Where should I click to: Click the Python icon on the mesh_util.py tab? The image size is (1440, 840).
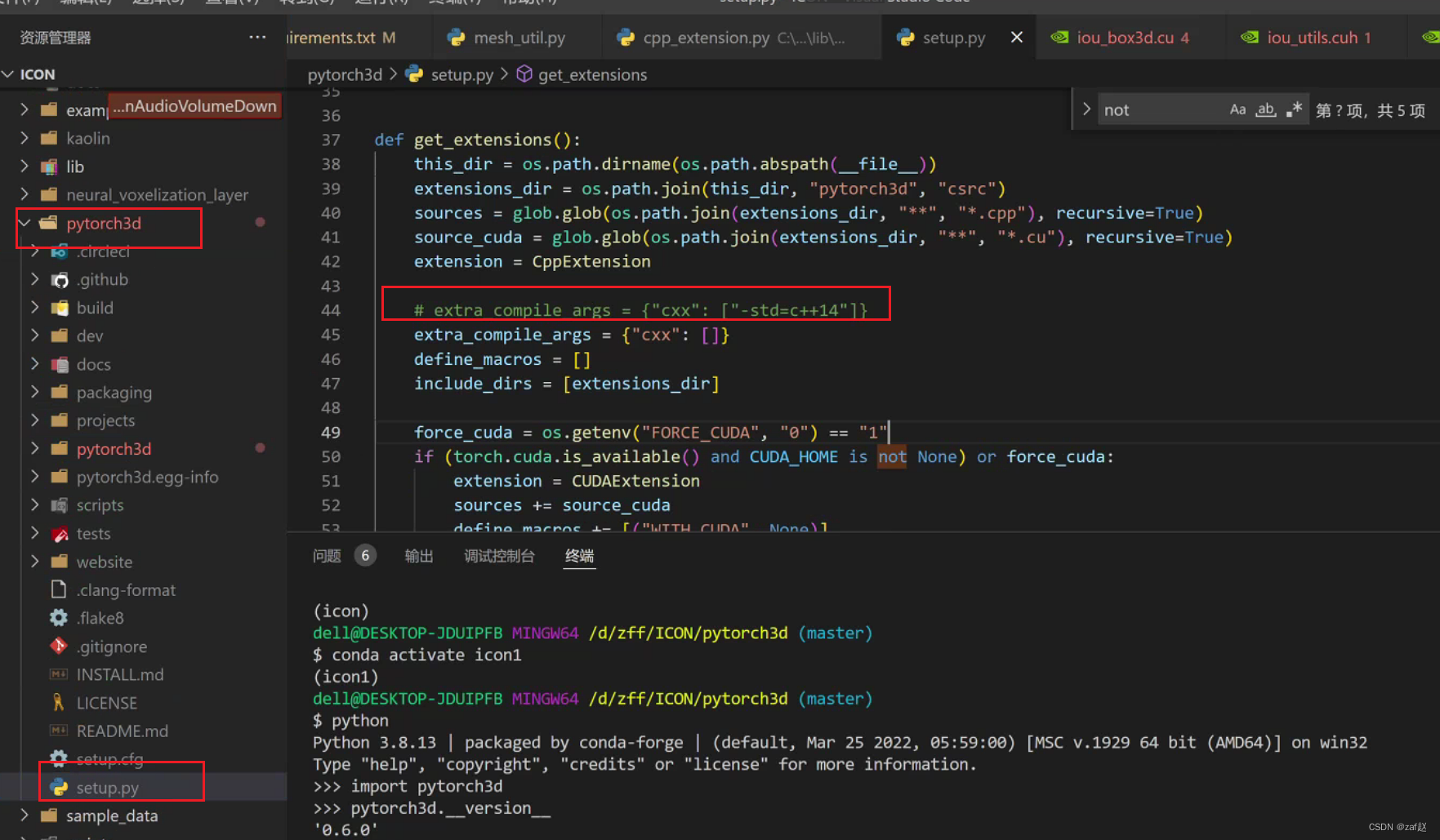(455, 37)
